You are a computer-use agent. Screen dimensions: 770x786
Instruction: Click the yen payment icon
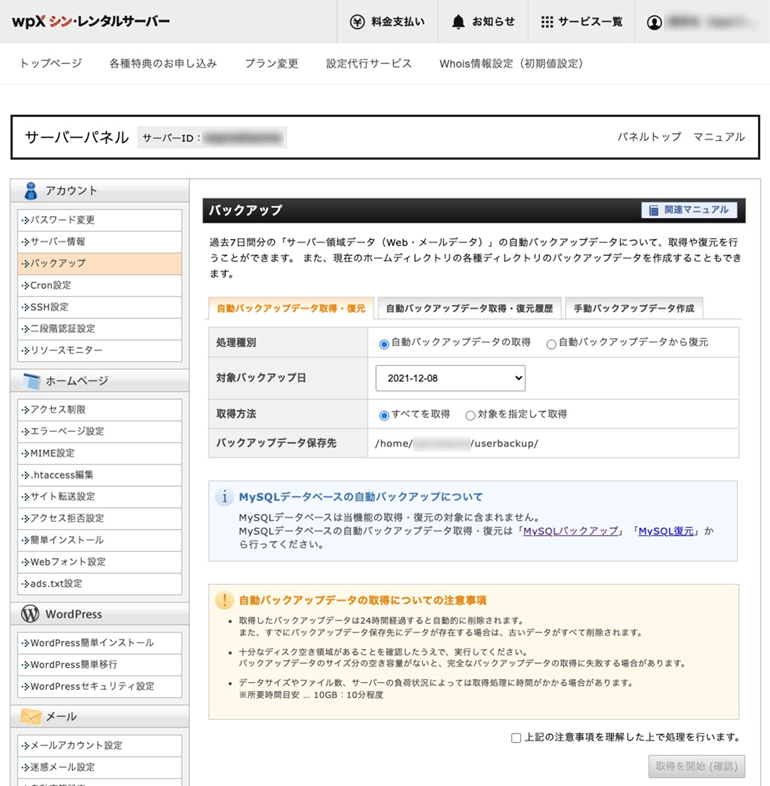[357, 22]
